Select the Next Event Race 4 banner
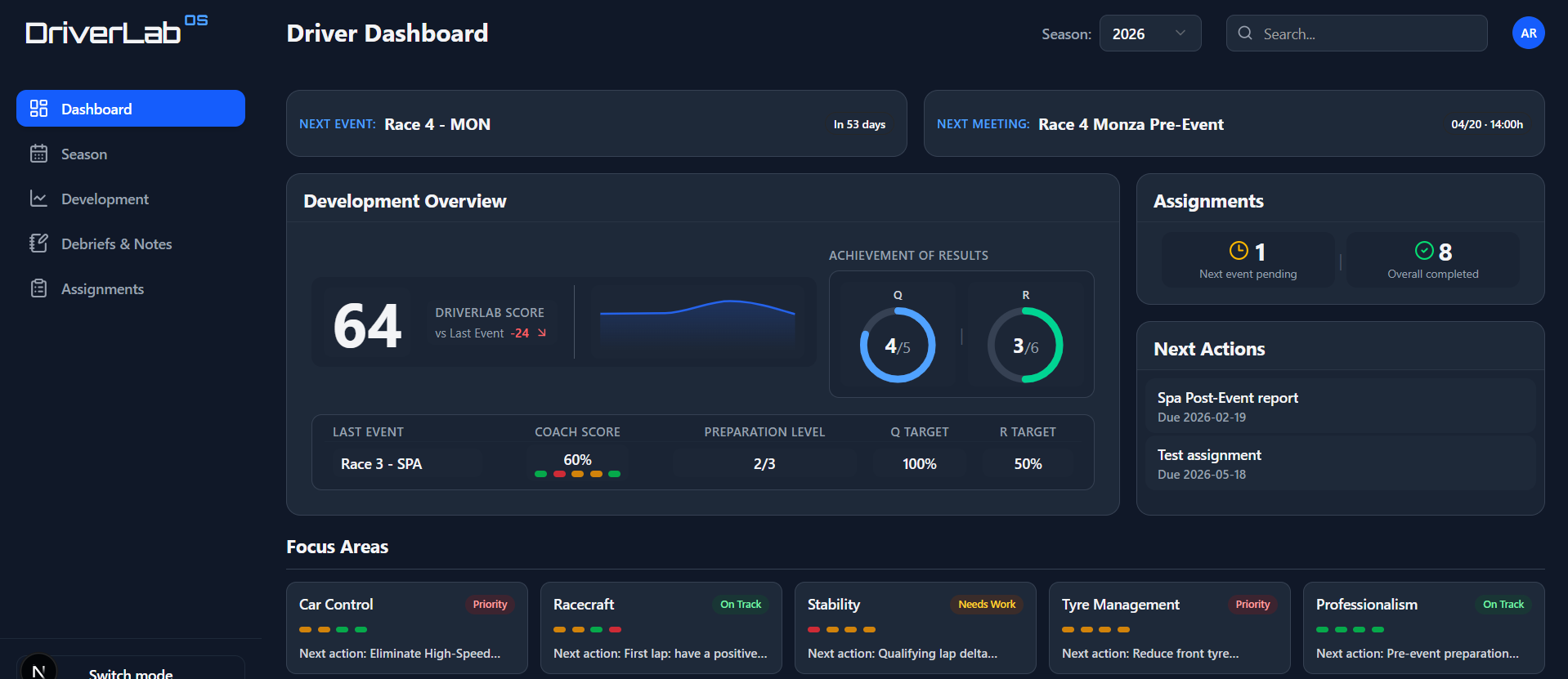The image size is (1568, 679). [596, 124]
